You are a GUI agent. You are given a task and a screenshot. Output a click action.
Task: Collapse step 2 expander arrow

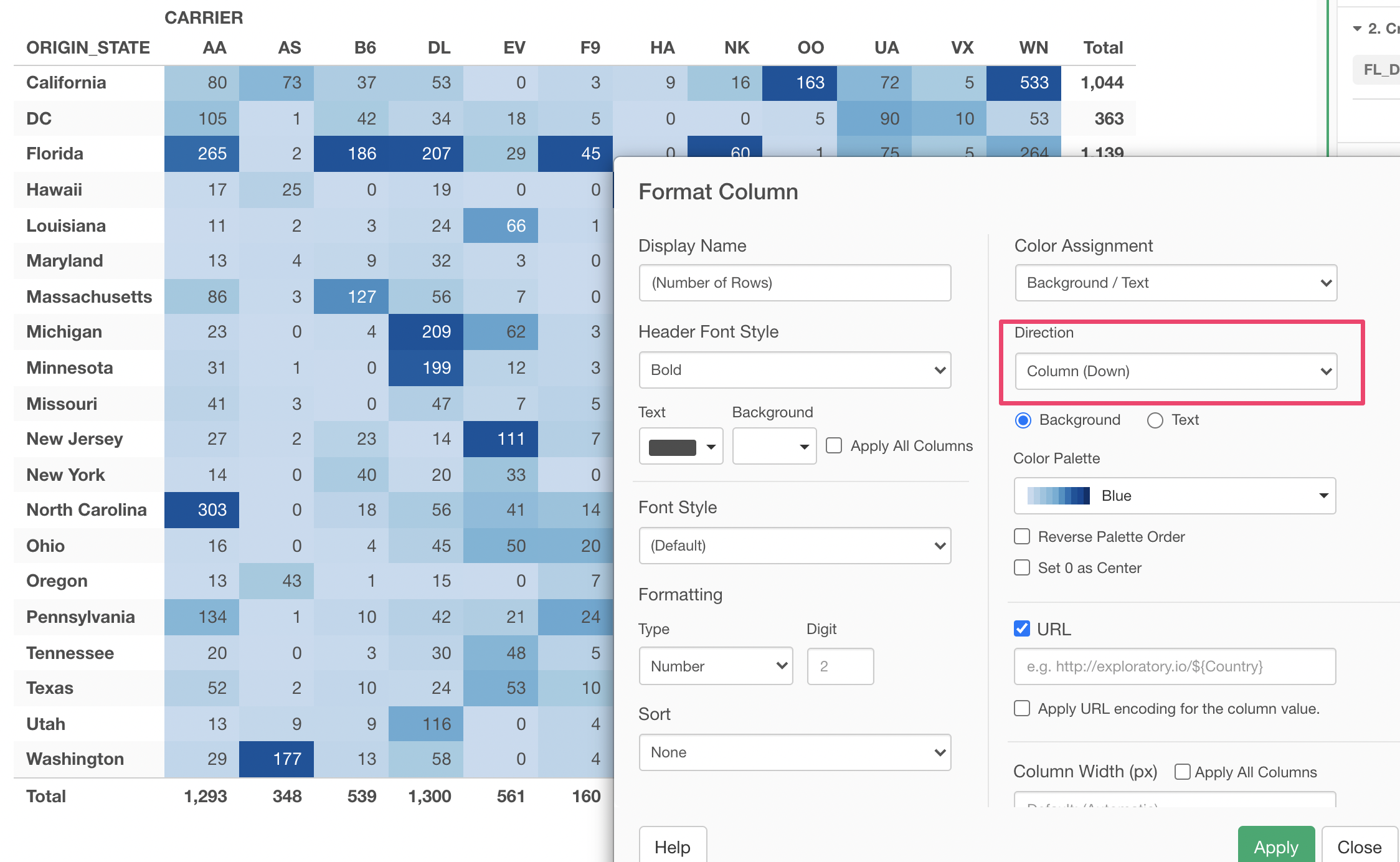point(1357,29)
